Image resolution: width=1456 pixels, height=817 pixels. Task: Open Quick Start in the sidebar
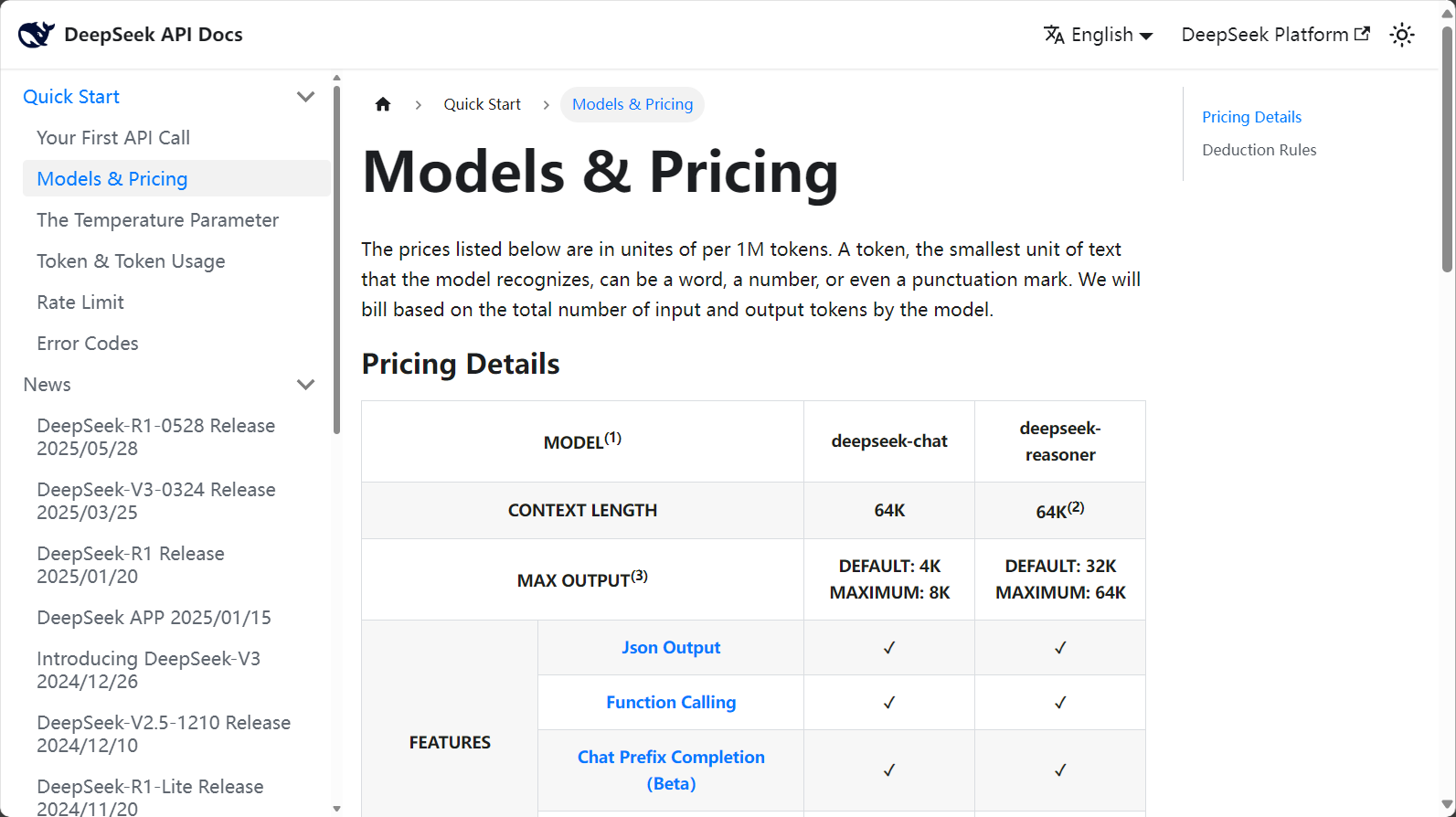[71, 97]
